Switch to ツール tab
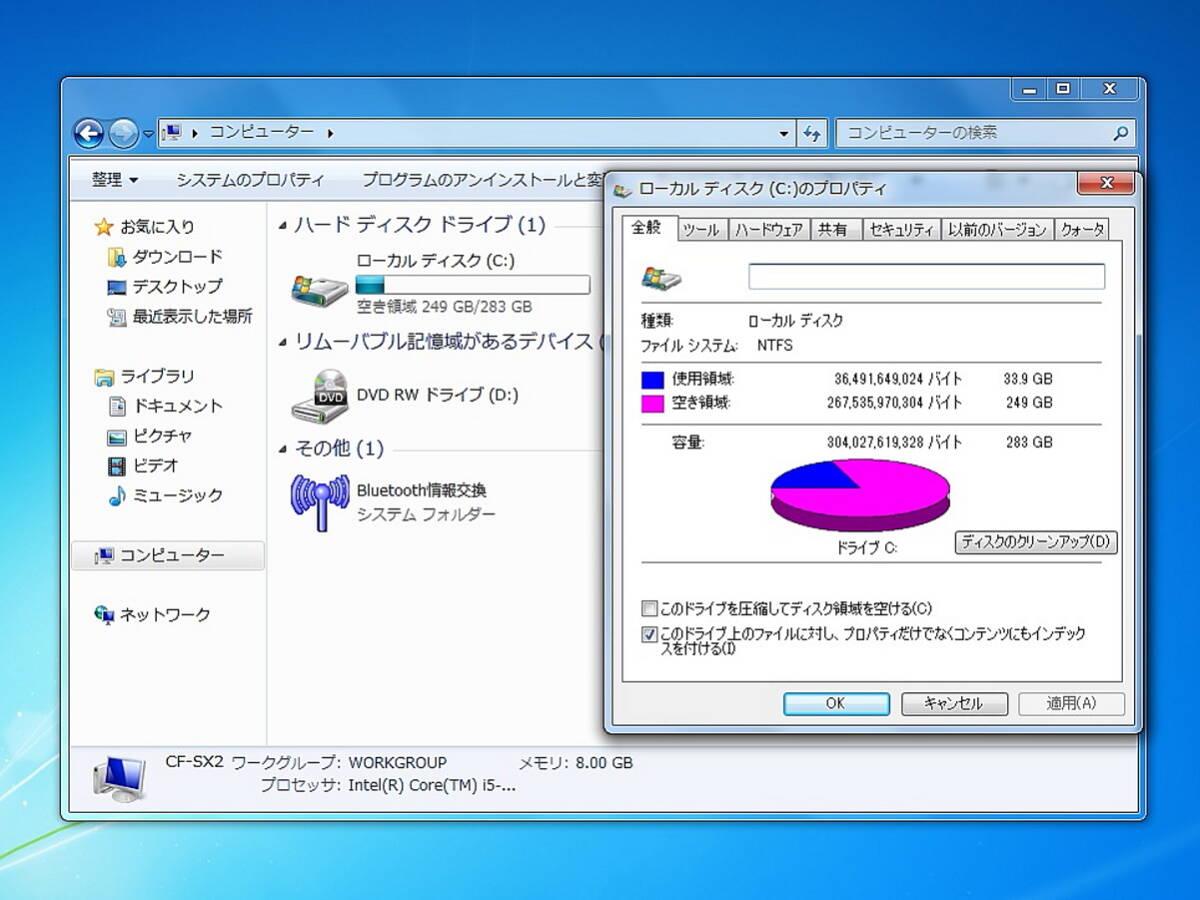Image resolution: width=1200 pixels, height=900 pixels. 701,230
